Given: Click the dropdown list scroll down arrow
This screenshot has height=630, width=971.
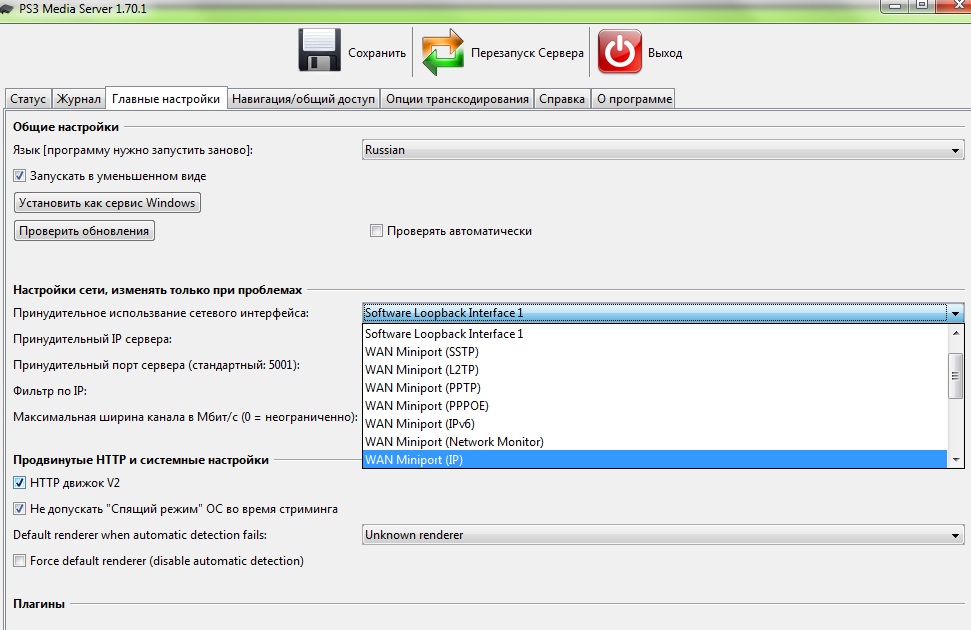Looking at the screenshot, I should coord(956,460).
